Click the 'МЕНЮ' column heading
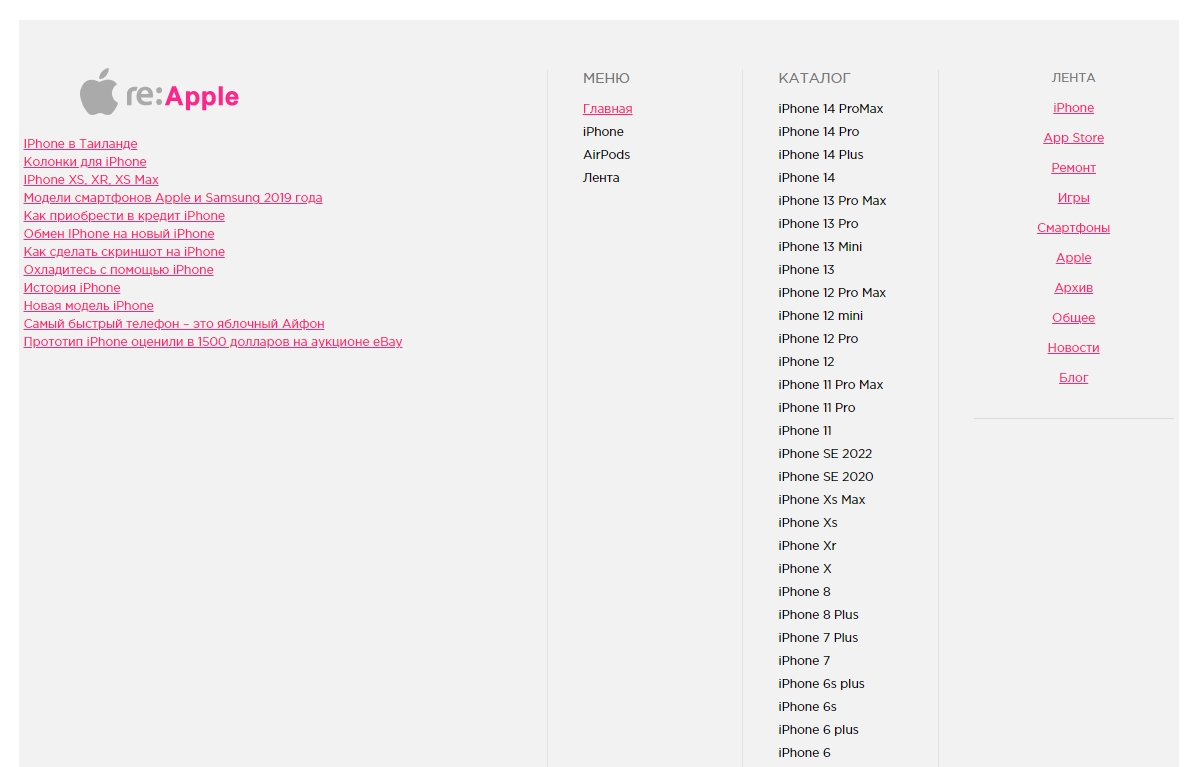 [x=606, y=79]
